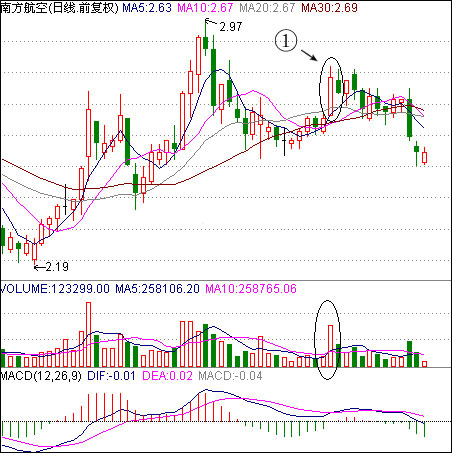Click the volume MA5:258106.20 label

tap(157, 289)
